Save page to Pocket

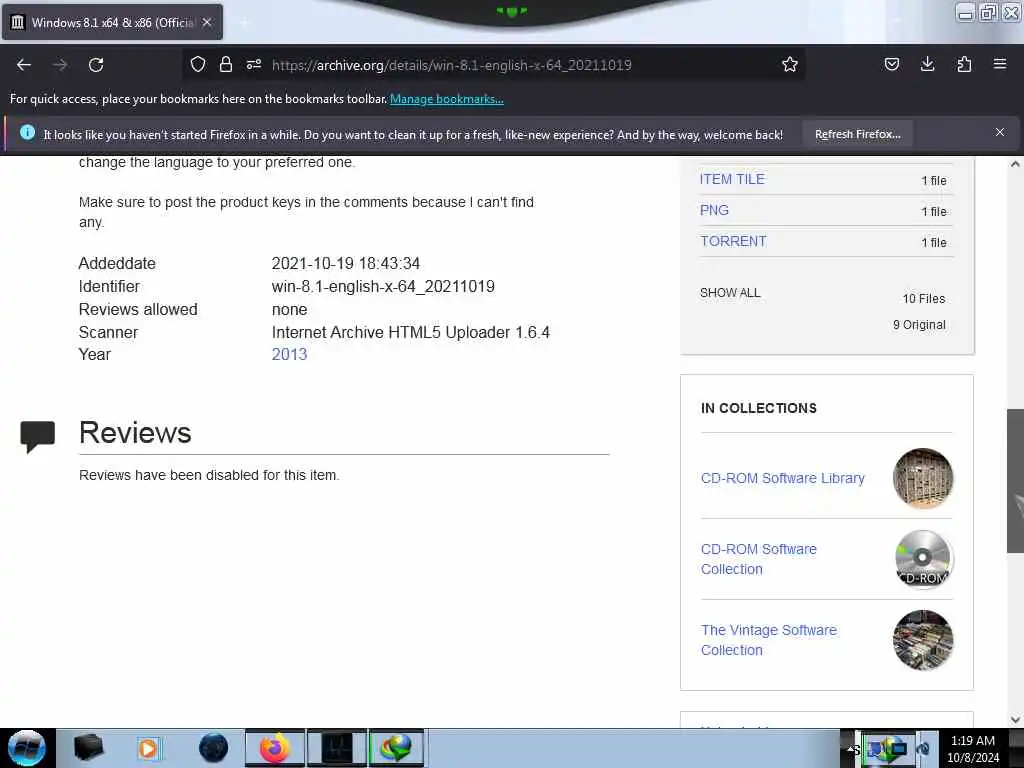(x=891, y=64)
